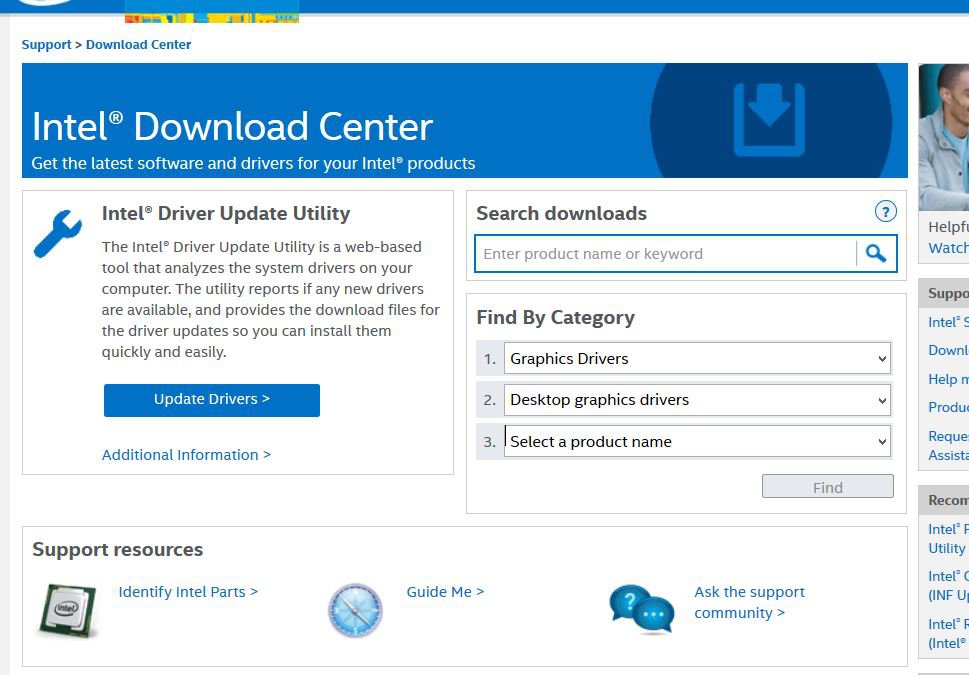Click the Download Center breadcrumb link
This screenshot has height=675, width=969.
click(138, 45)
